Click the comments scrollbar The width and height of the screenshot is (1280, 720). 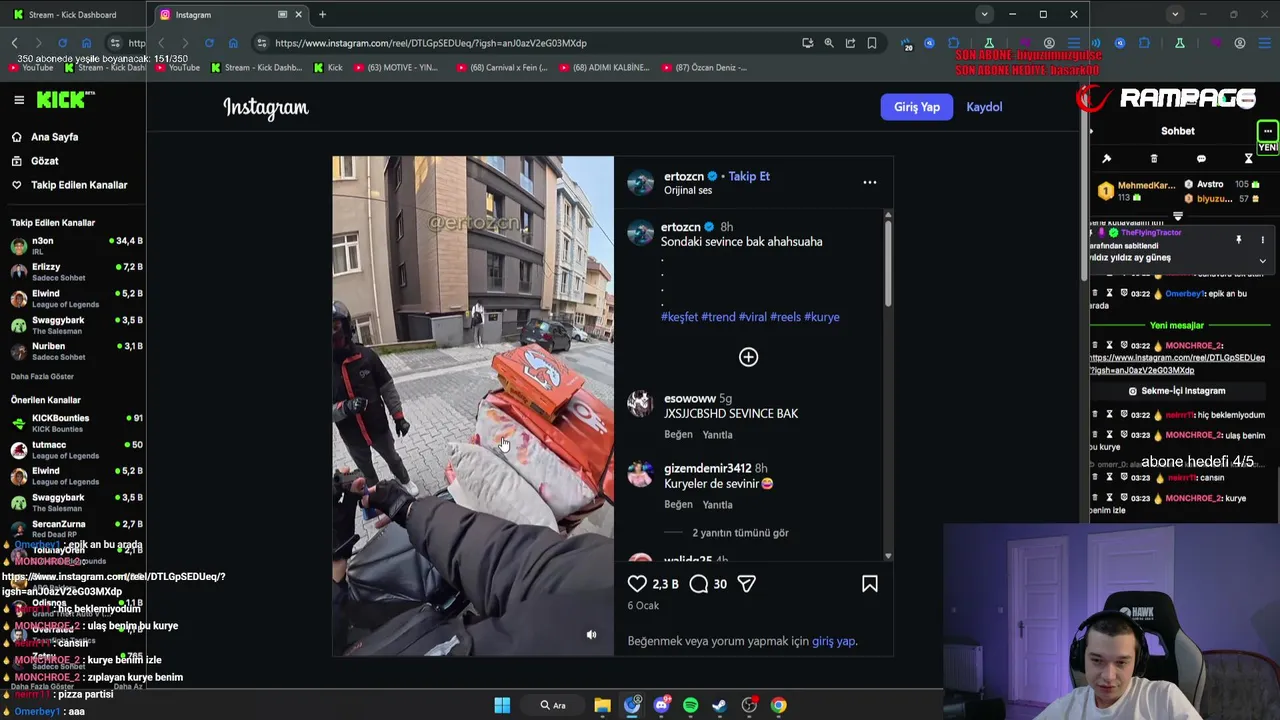pos(887,265)
